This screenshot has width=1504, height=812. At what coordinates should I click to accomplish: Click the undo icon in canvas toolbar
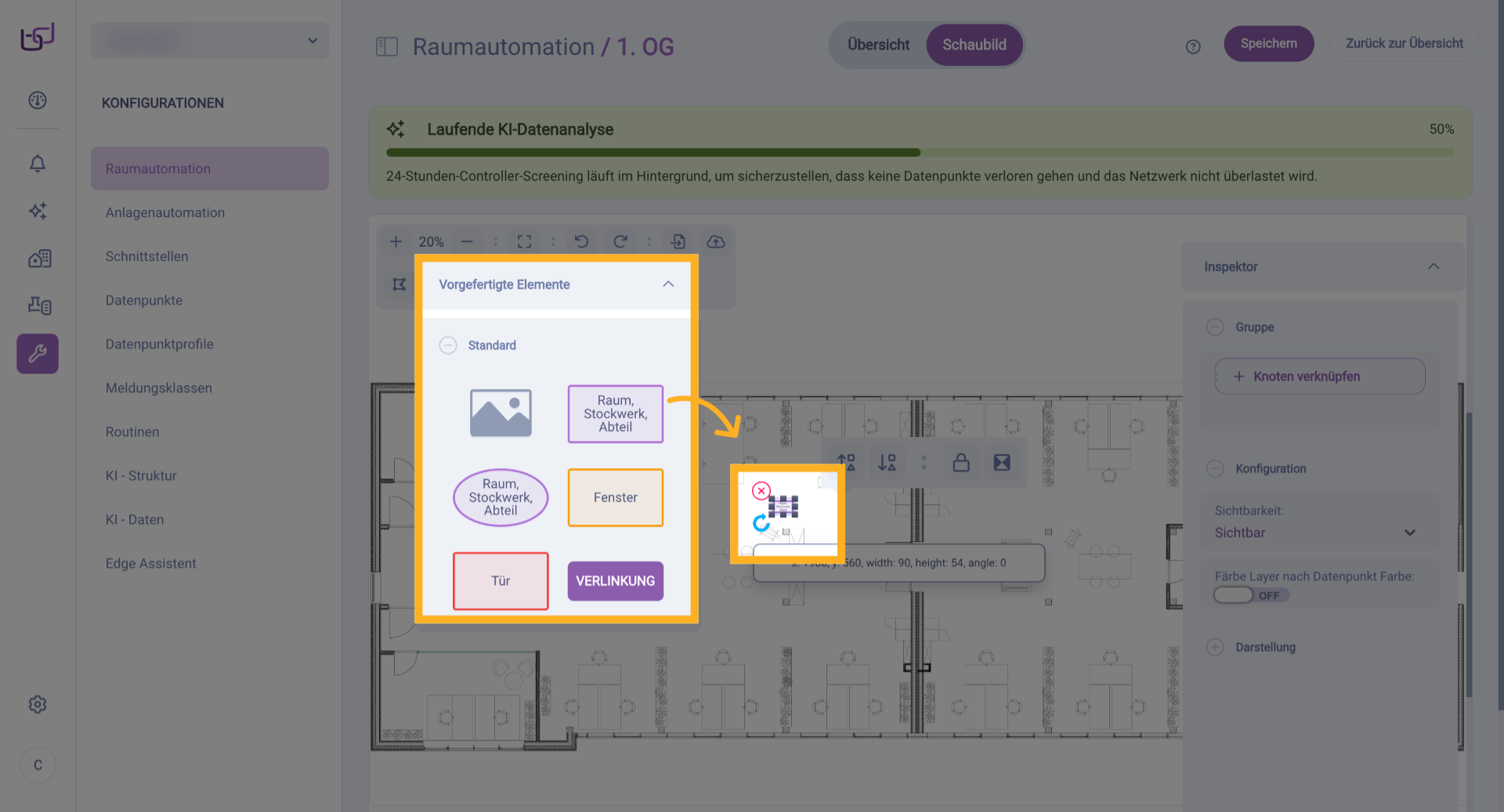(581, 241)
